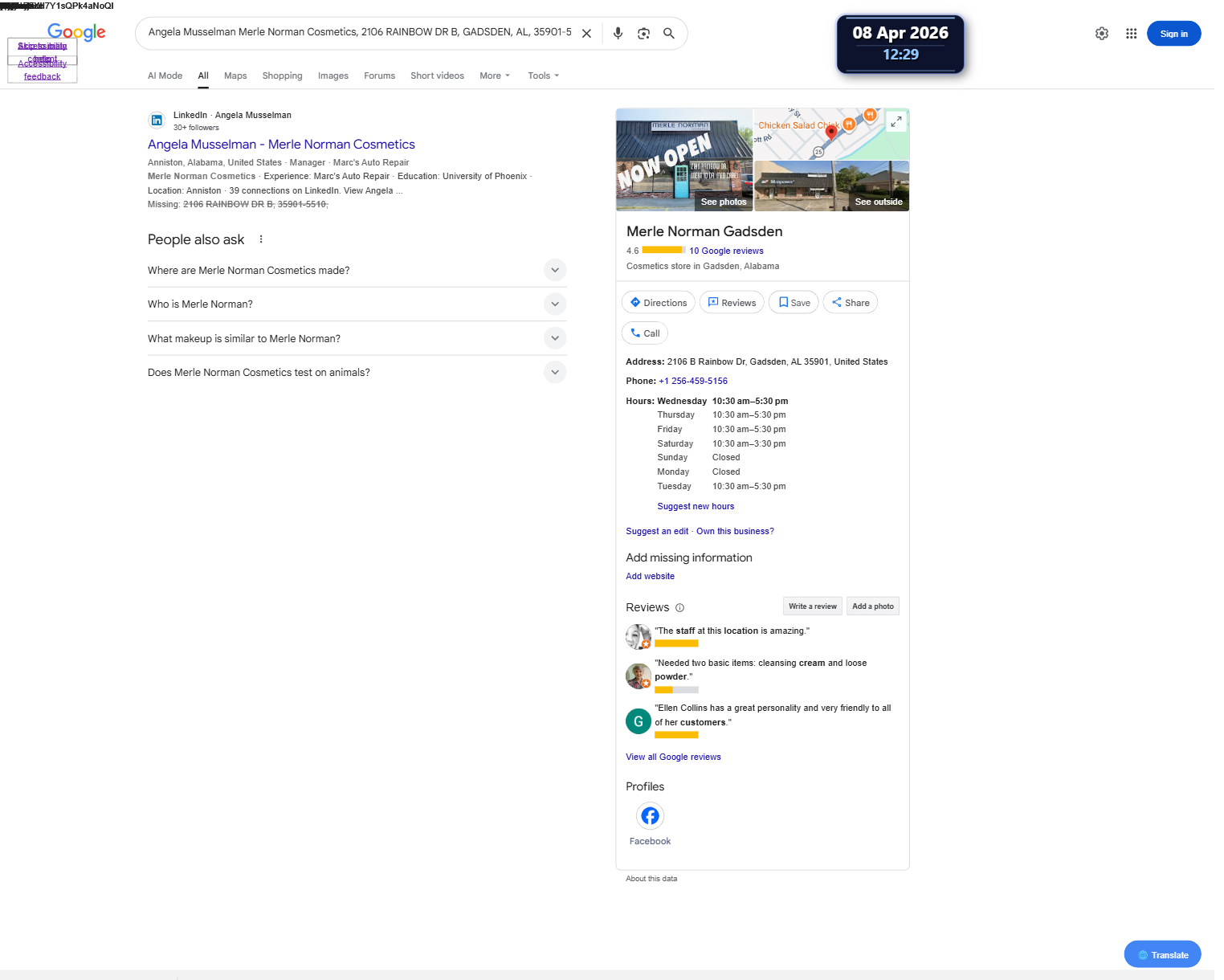Select the All results tab
Image resolution: width=1224 pixels, height=980 pixels.
pos(203,76)
